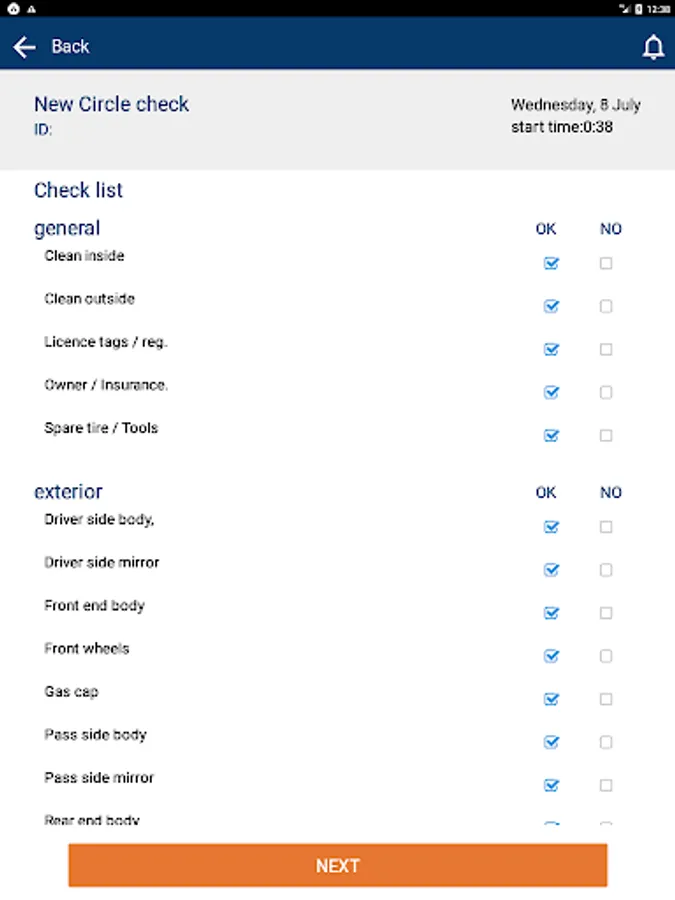Image resolution: width=675 pixels, height=900 pixels.
Task: Mark NO for Licence tags / reg.
Action: click(x=606, y=350)
